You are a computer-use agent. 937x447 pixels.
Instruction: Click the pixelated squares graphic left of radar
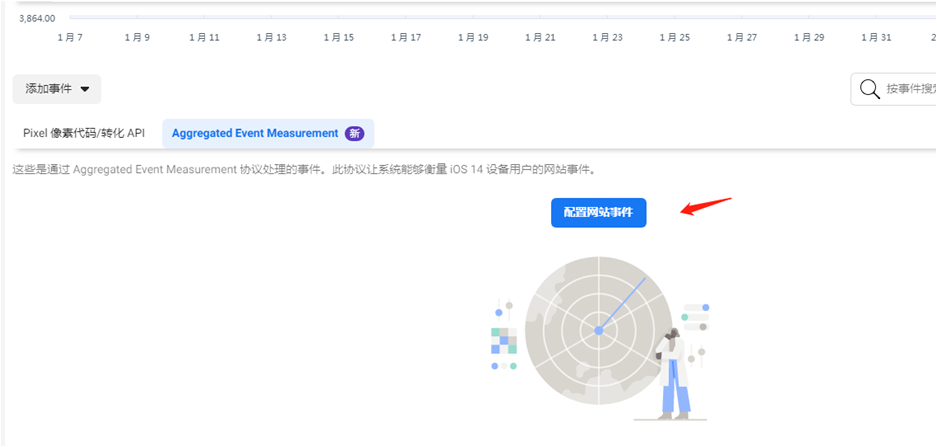click(x=504, y=341)
